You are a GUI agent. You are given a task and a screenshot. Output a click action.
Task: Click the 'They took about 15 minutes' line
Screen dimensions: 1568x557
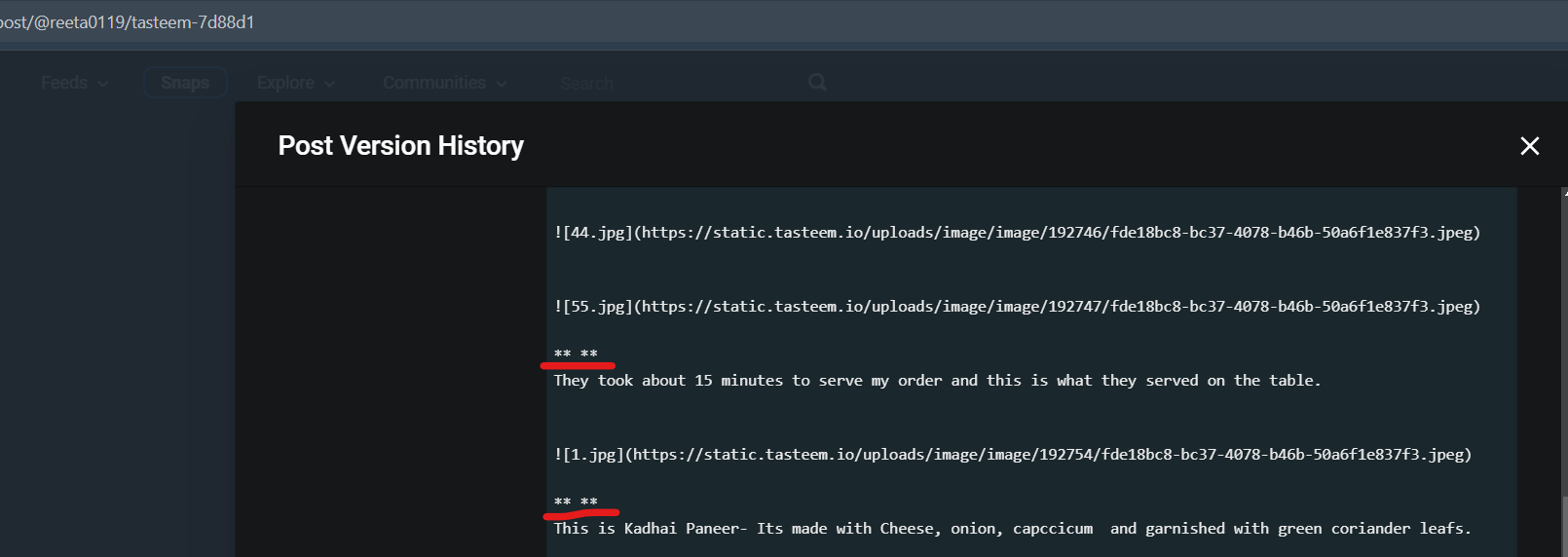937,380
